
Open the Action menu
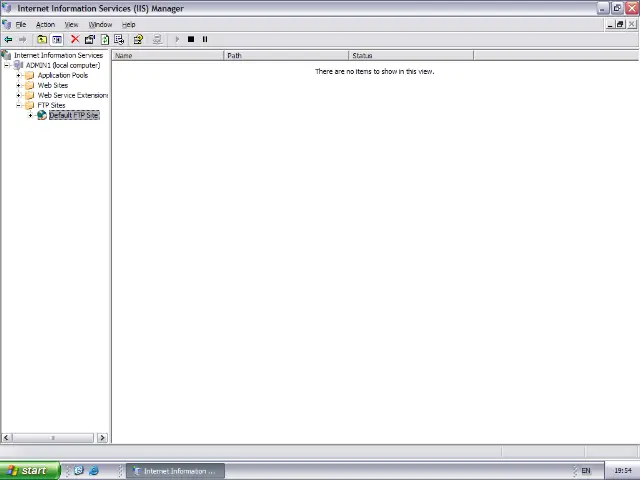click(x=45, y=24)
